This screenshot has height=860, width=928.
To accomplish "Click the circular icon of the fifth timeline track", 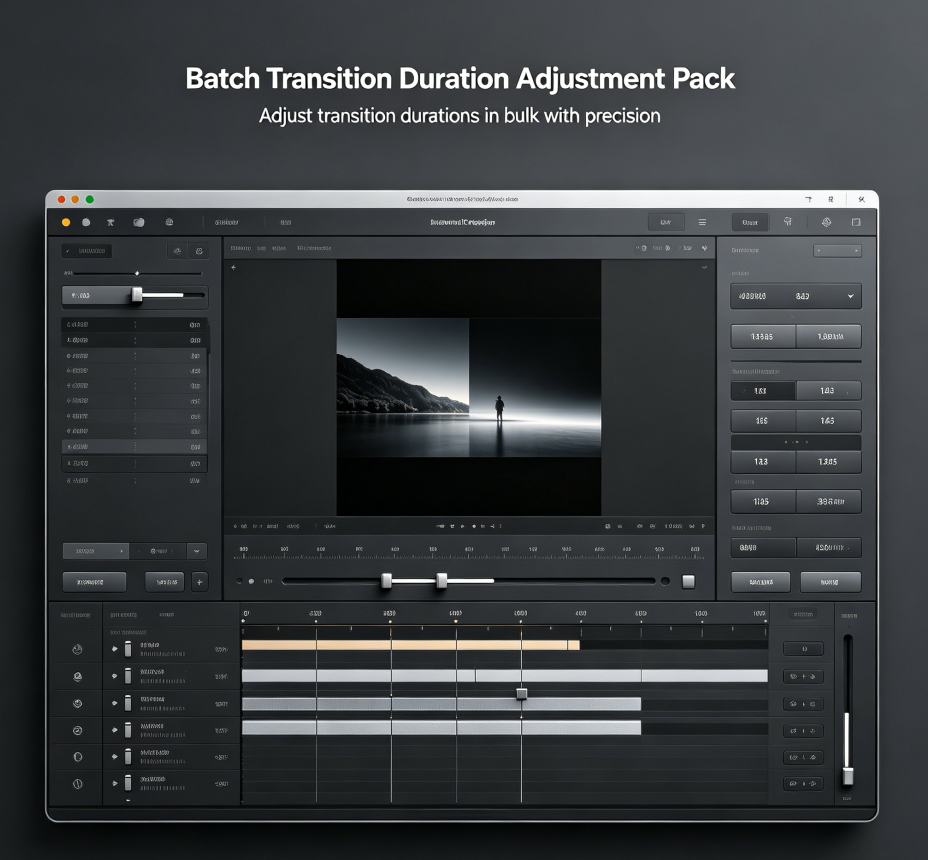I will 78,757.
